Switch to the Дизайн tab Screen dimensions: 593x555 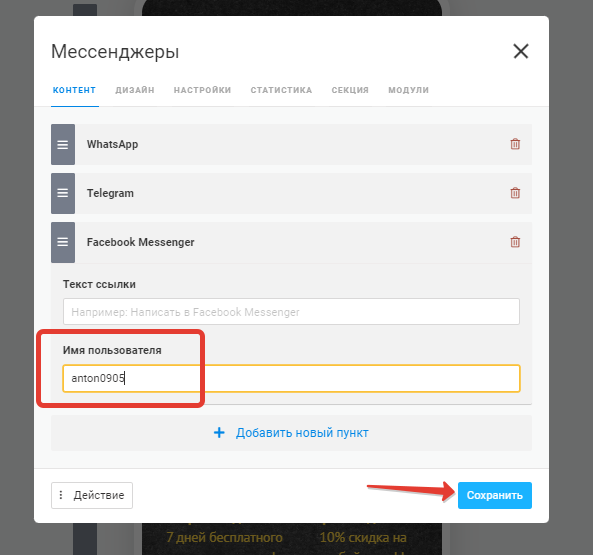135,90
